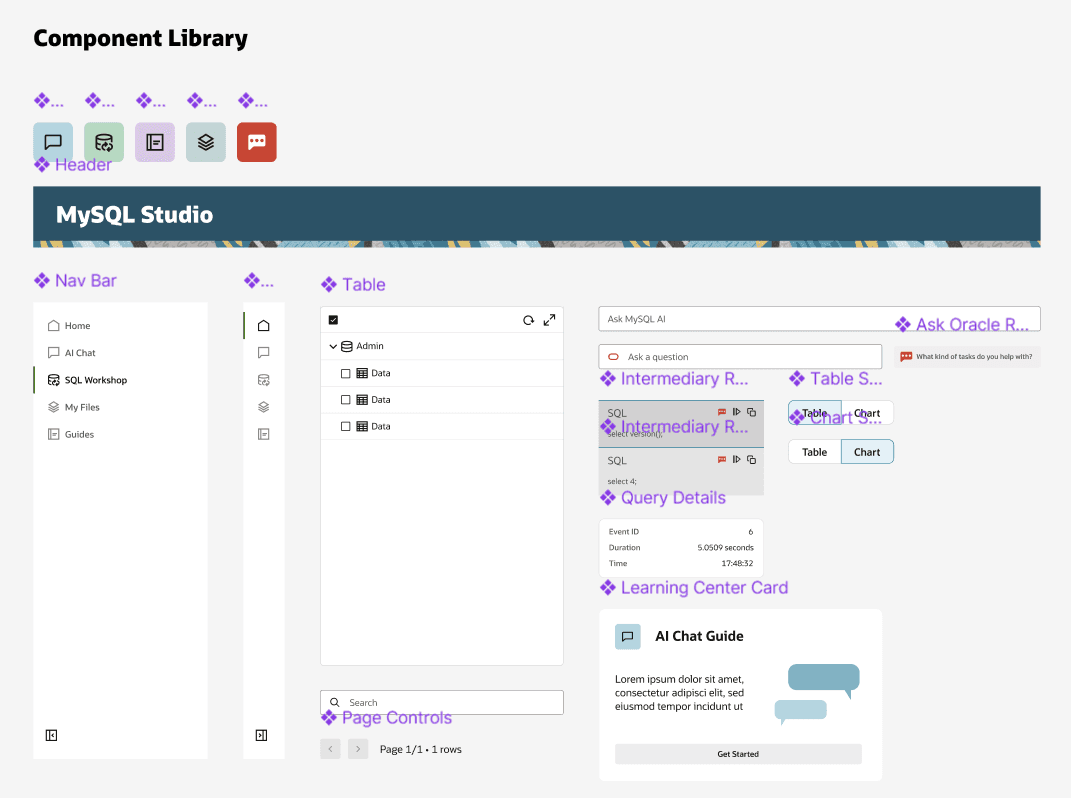Click the Ask MySQL AI input field

tap(820, 319)
